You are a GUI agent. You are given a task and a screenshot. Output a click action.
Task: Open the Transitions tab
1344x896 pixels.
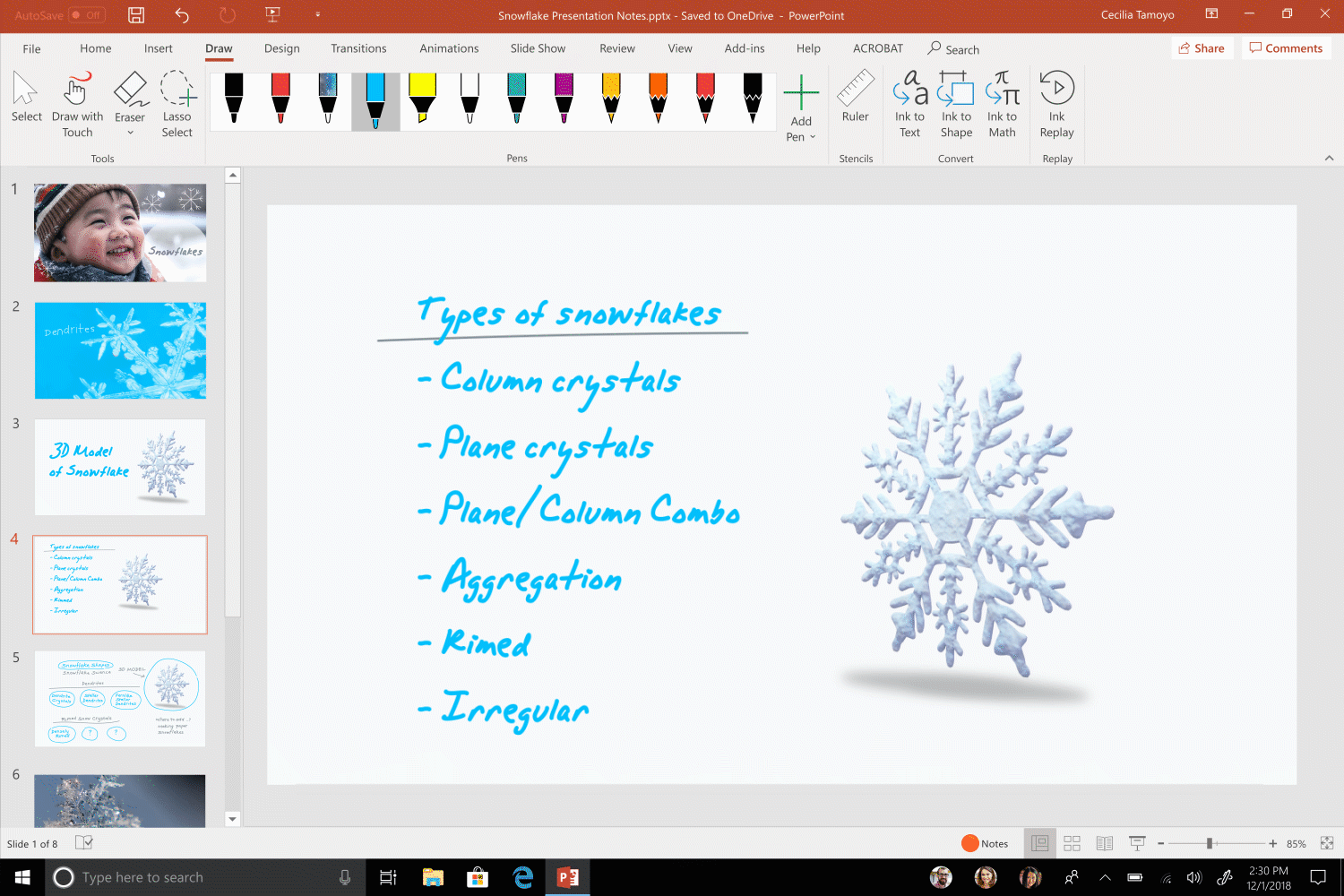358,48
